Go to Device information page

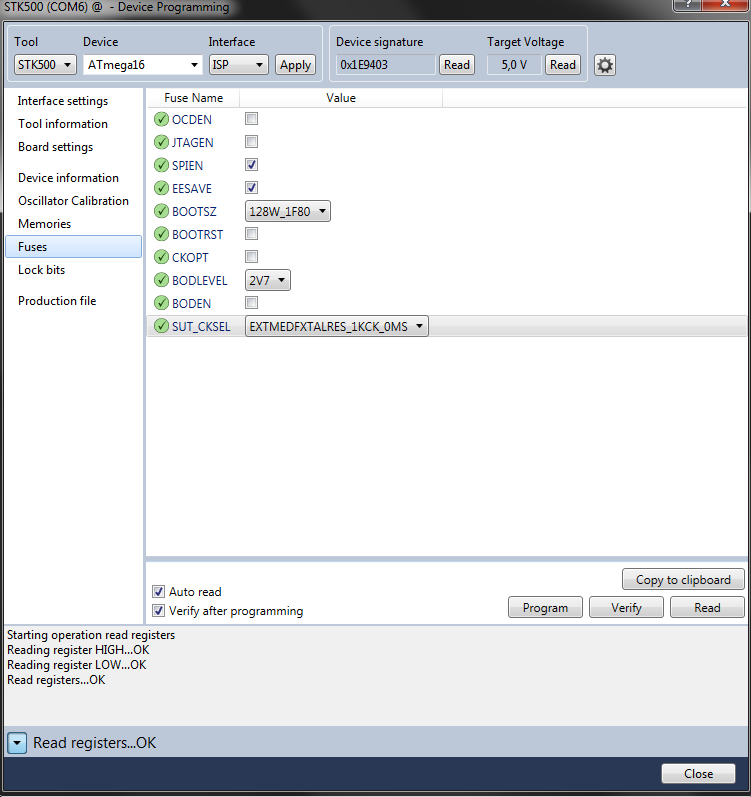[69, 178]
